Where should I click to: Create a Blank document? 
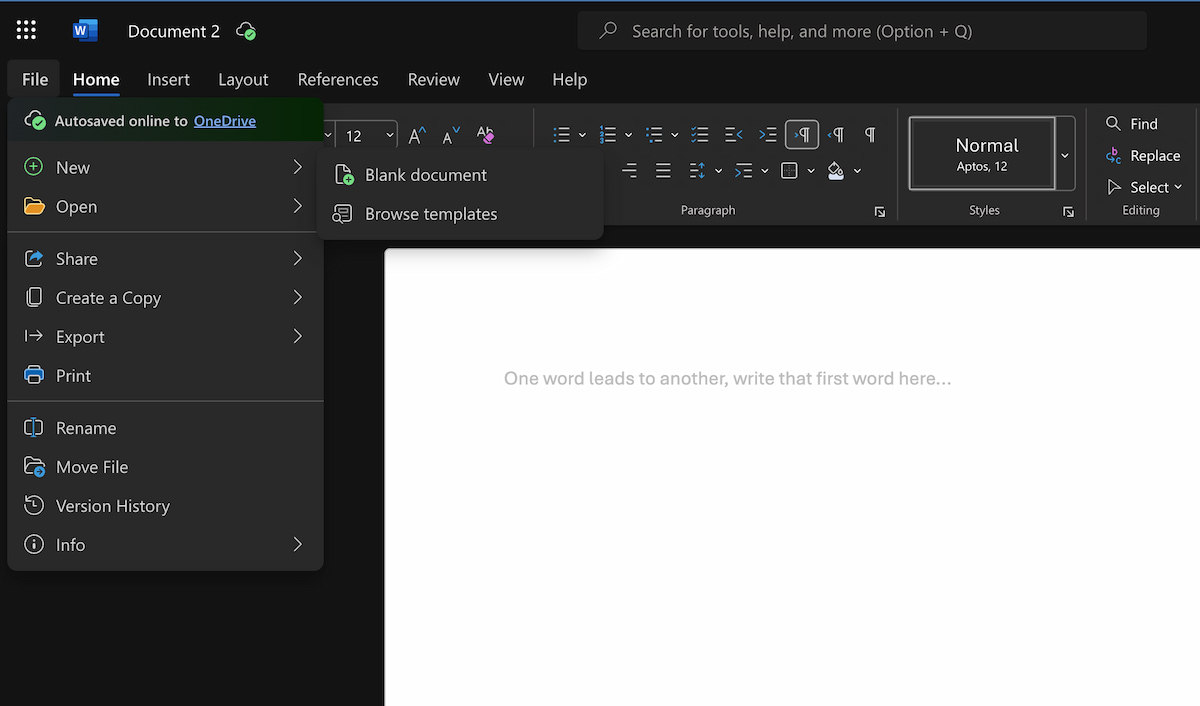[426, 174]
